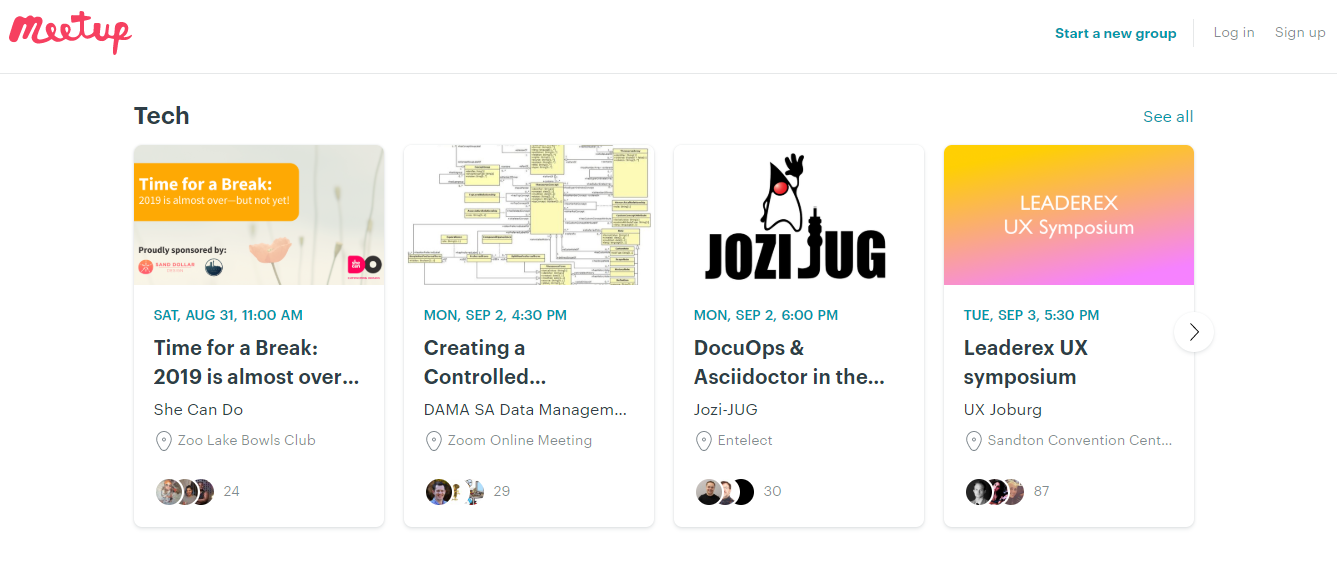This screenshot has height=583, width=1337.
Task: Click the Meetup logo
Action: (70, 33)
